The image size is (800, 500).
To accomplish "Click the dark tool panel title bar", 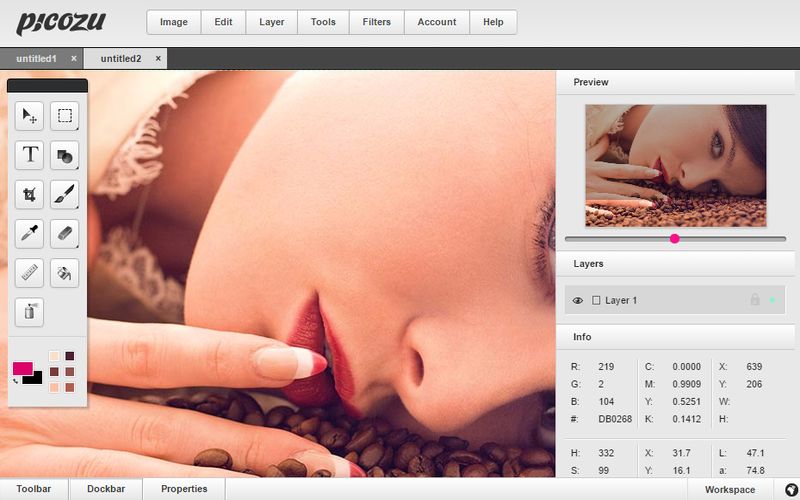I will click(47, 86).
